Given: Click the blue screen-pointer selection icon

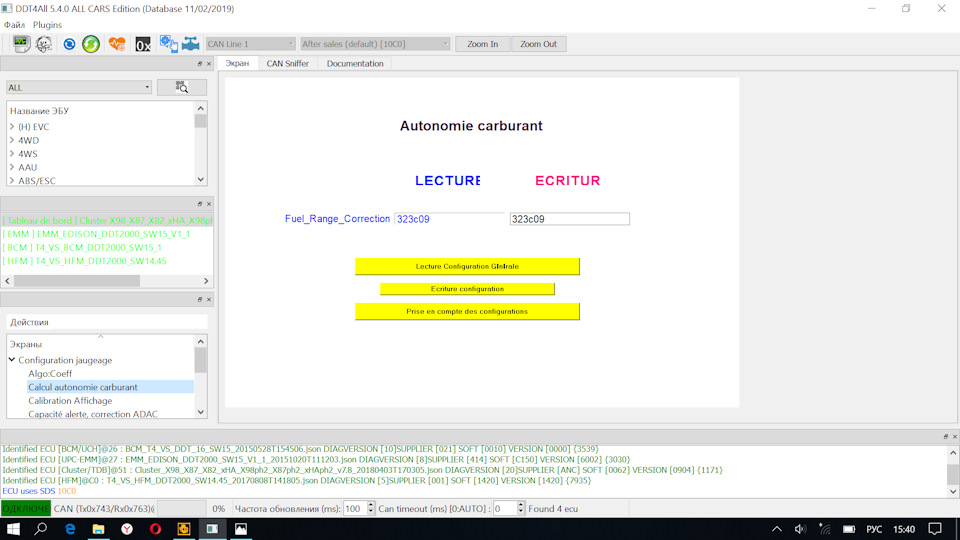Looking at the screenshot, I should tap(168, 43).
